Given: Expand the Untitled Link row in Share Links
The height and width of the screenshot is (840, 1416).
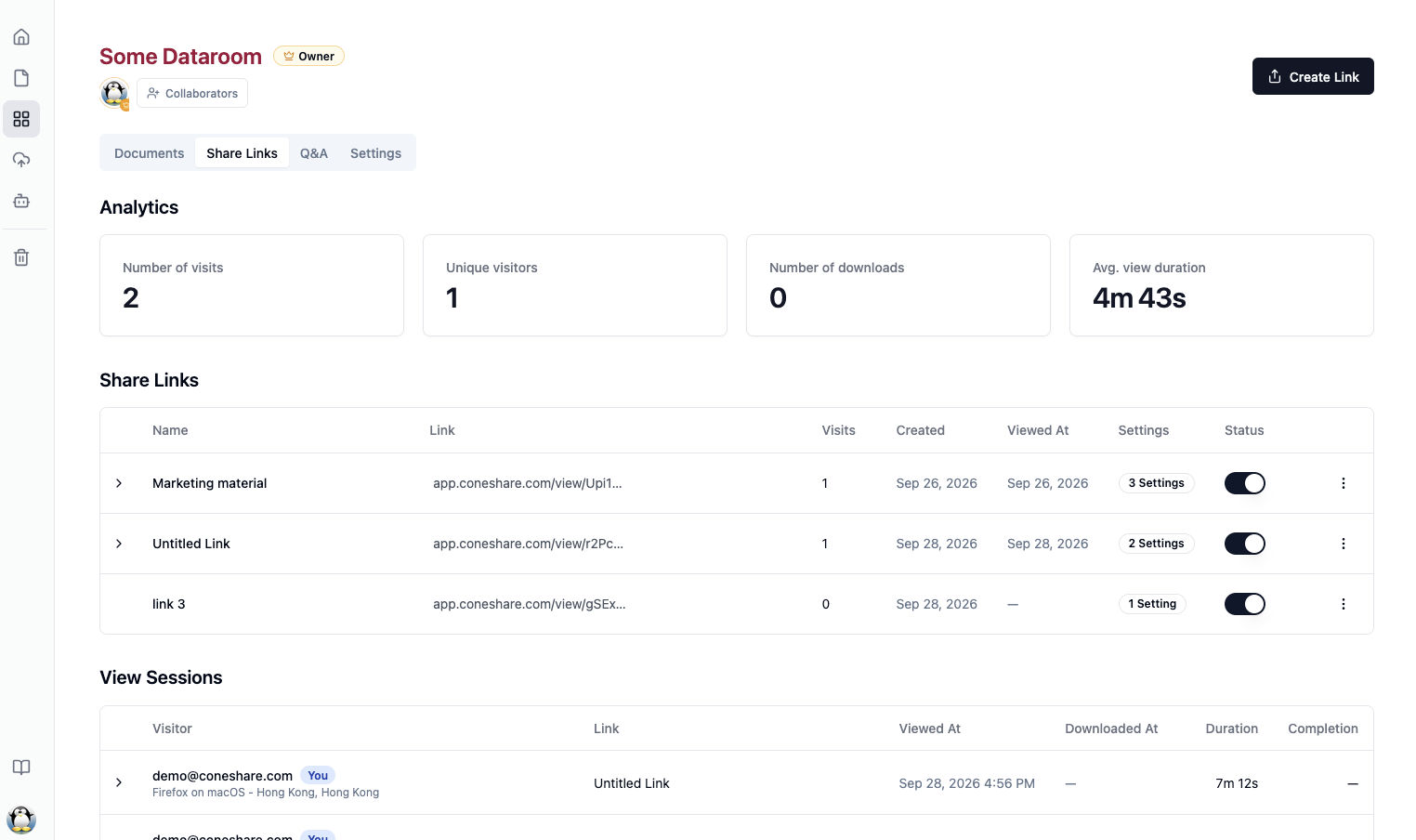Looking at the screenshot, I should [x=119, y=544].
